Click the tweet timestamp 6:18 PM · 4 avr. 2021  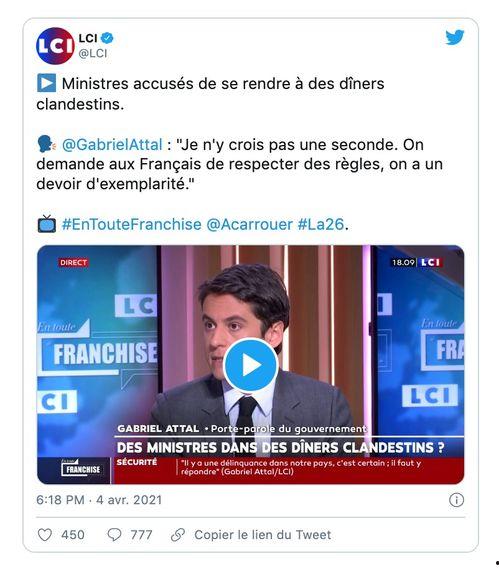99,500
